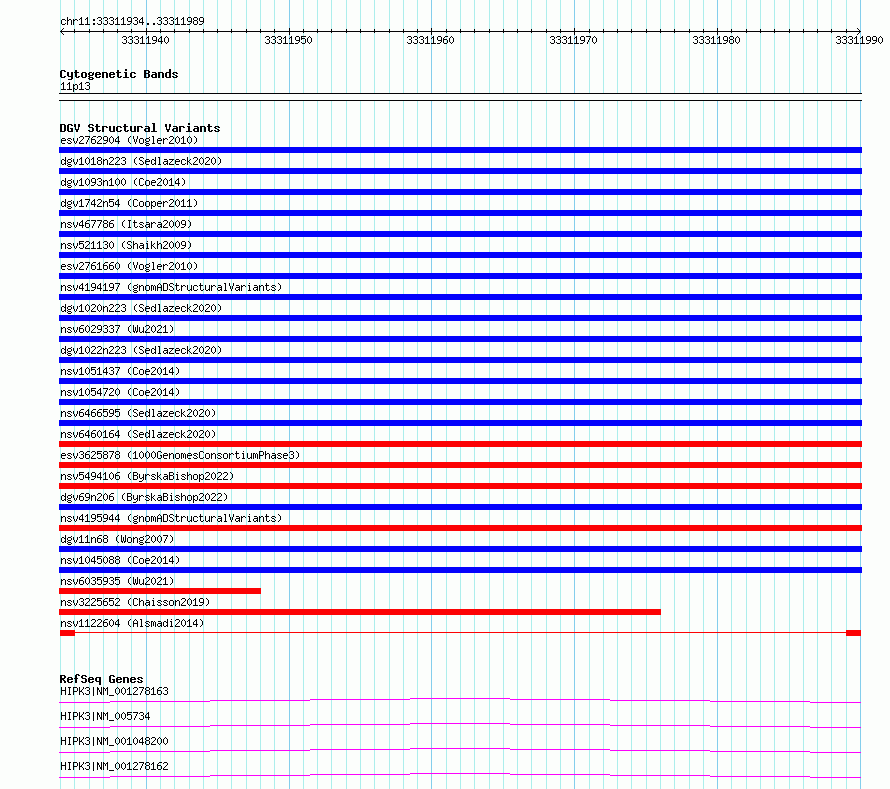
Task: Click the red bar under esv3625878
Action: (x=460, y=465)
